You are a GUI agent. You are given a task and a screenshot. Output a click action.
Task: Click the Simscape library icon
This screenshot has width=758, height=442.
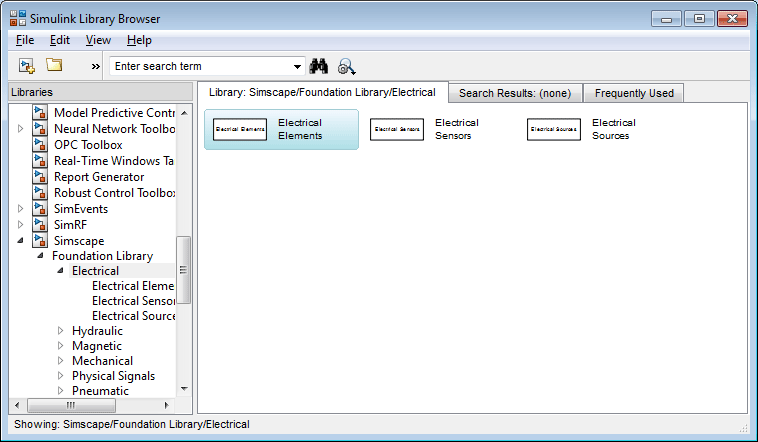[40, 240]
